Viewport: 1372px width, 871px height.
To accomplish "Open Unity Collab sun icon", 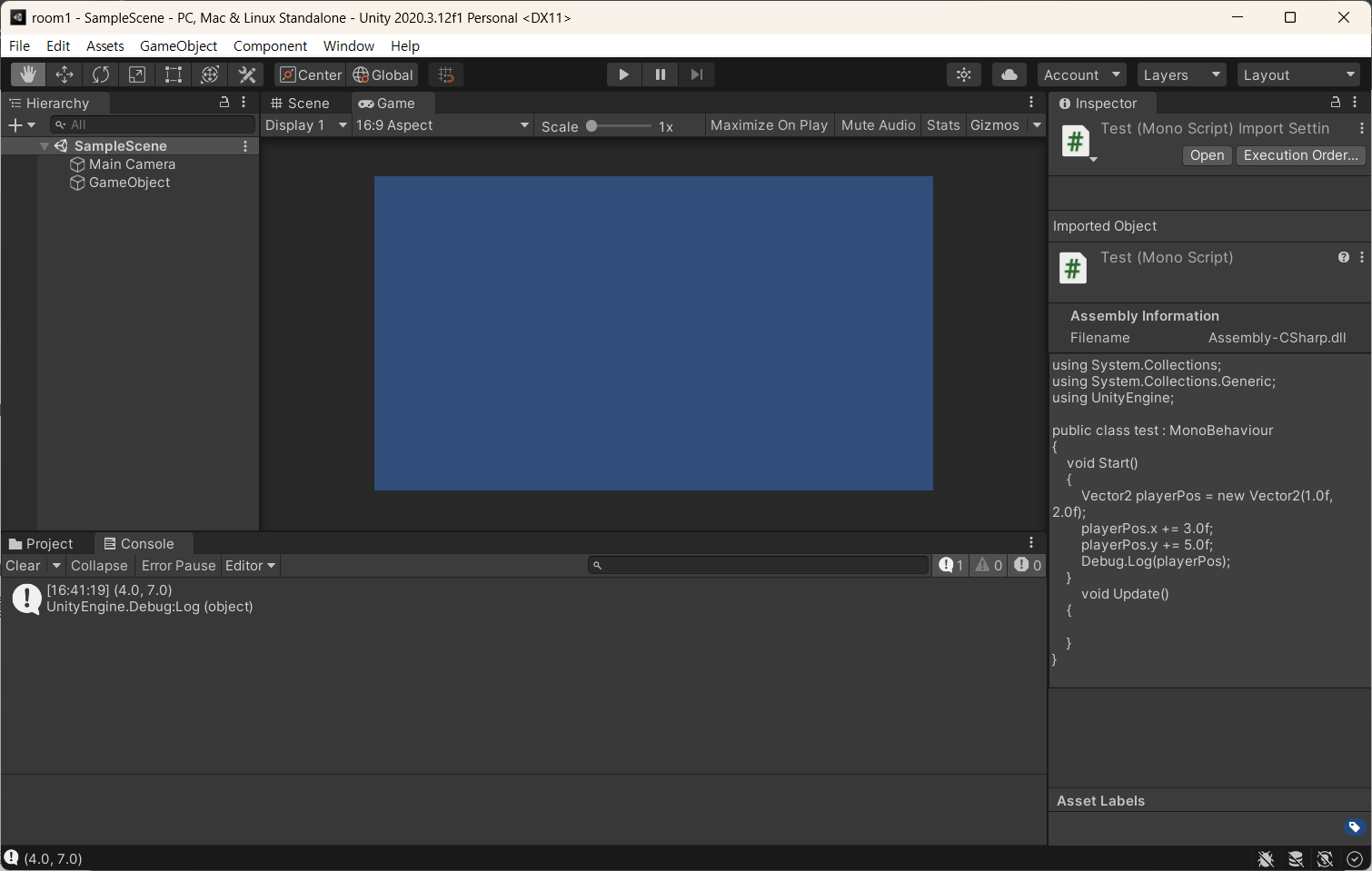I will point(964,74).
